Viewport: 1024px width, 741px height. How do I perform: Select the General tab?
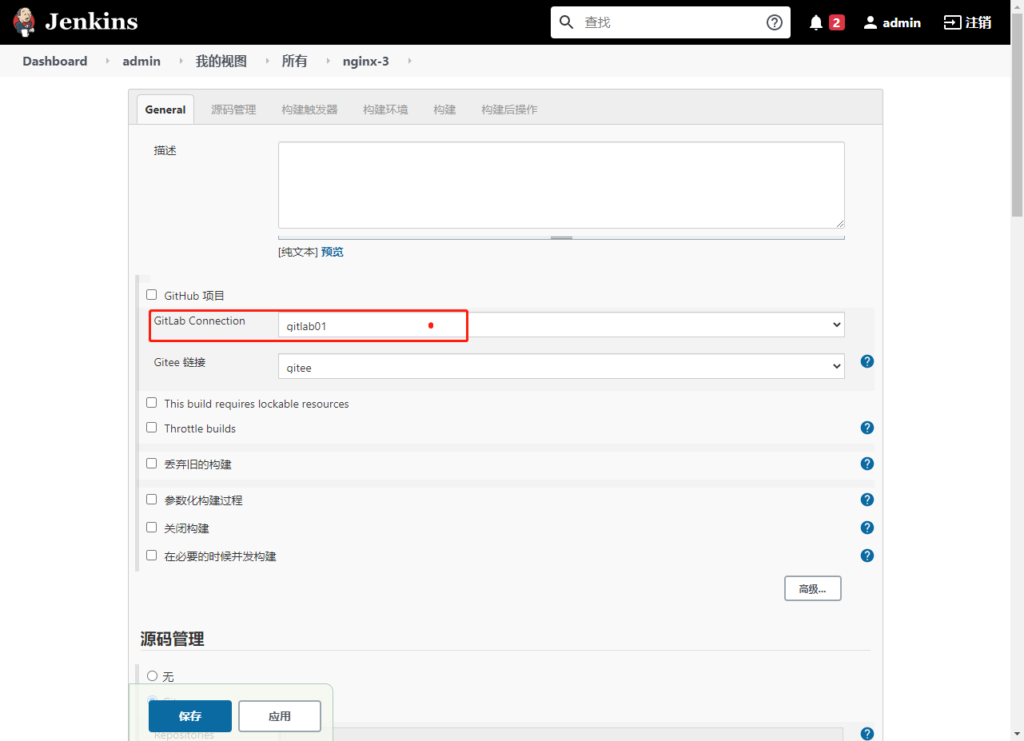tap(165, 110)
